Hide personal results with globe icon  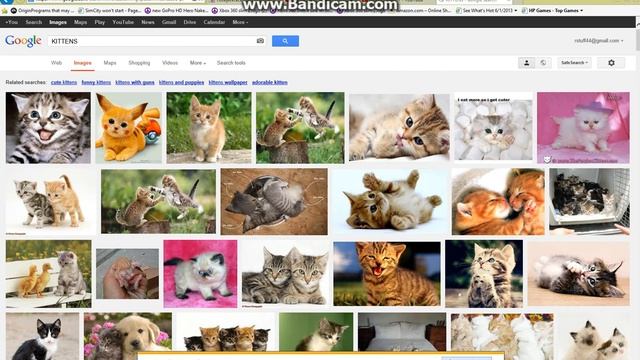pyautogui.click(x=543, y=63)
